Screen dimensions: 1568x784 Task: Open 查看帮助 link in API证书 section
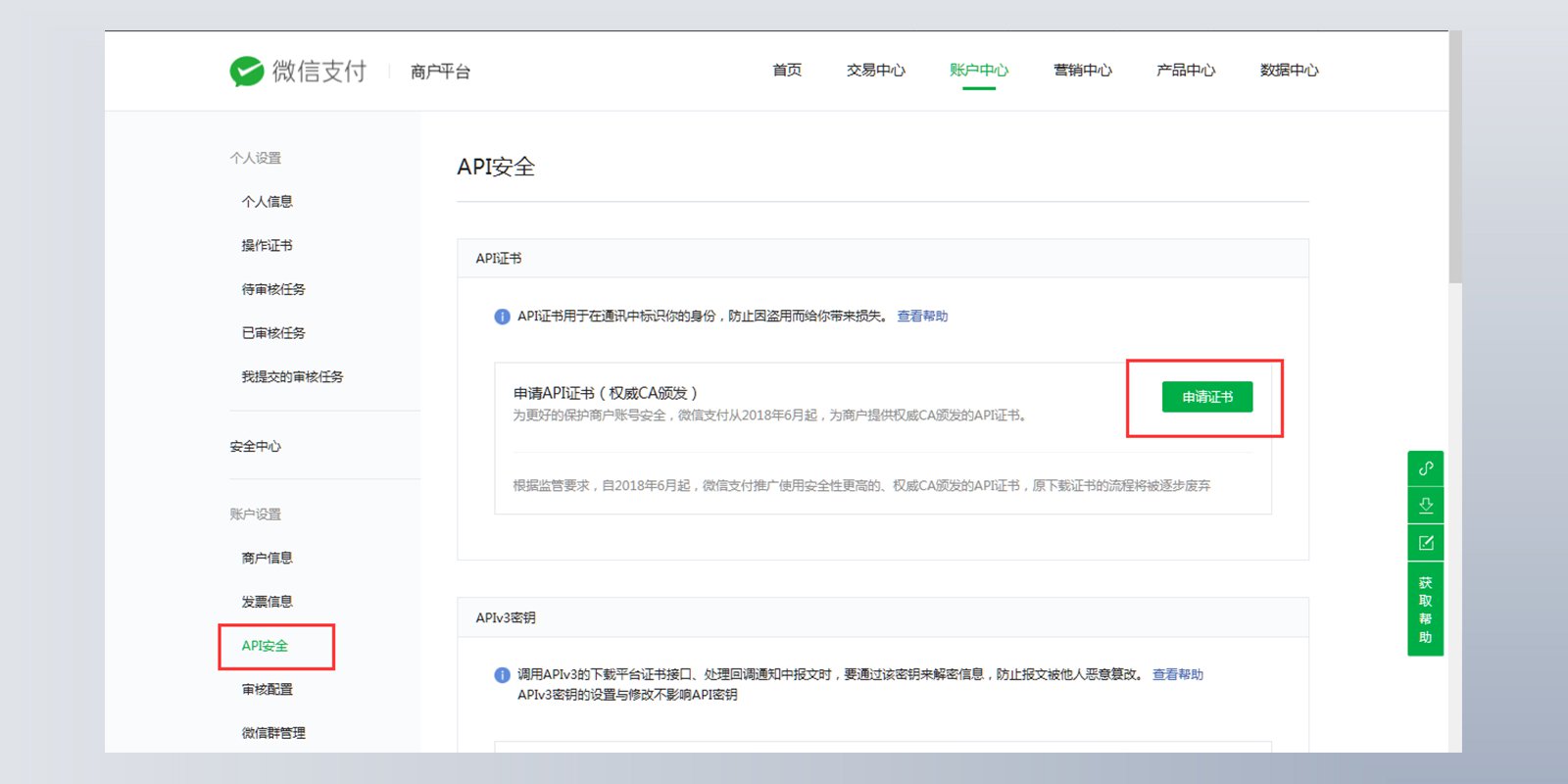tap(922, 317)
